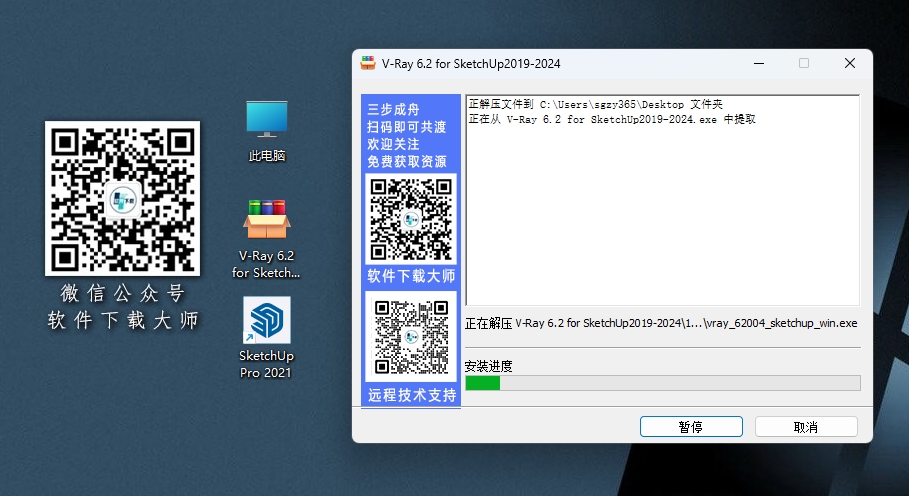Click the 欢迎关注 text in sidebar
Image resolution: width=909 pixels, height=496 pixels.
coord(393,144)
